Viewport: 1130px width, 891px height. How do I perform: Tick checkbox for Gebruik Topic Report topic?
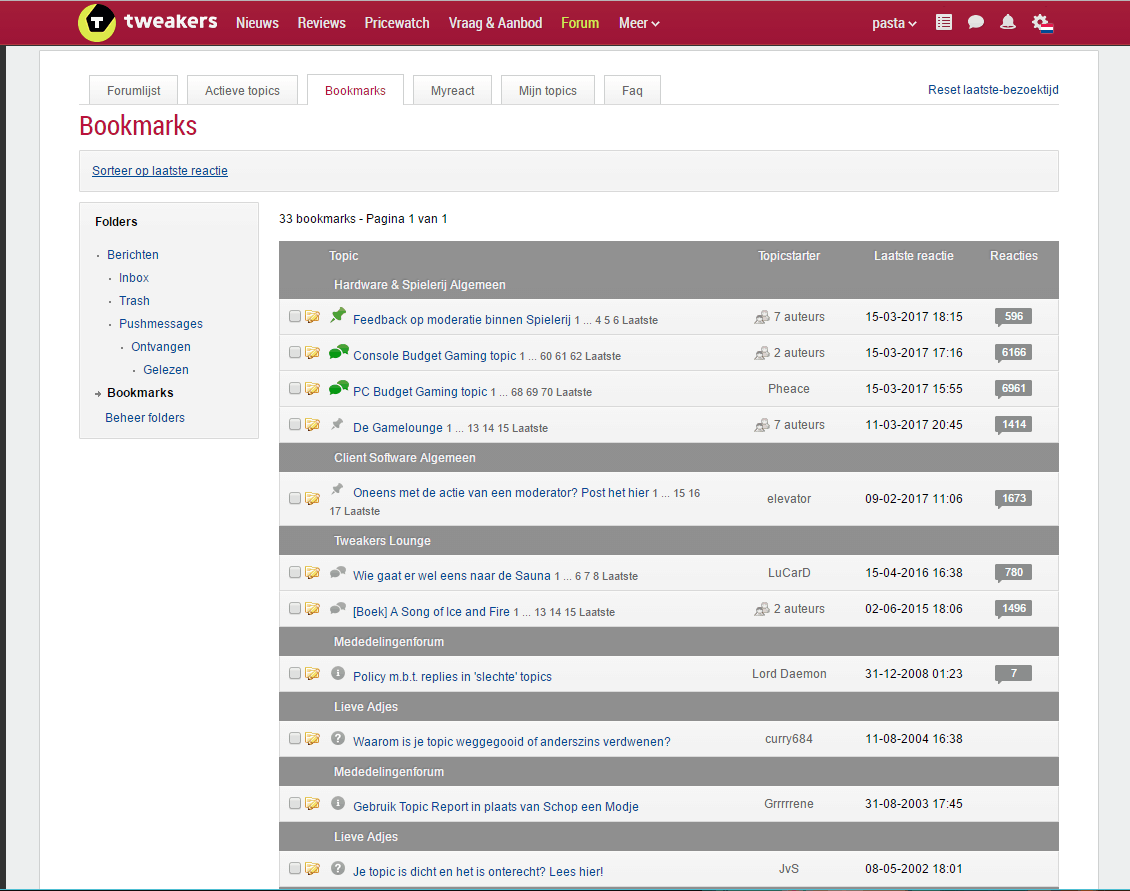tap(295, 803)
